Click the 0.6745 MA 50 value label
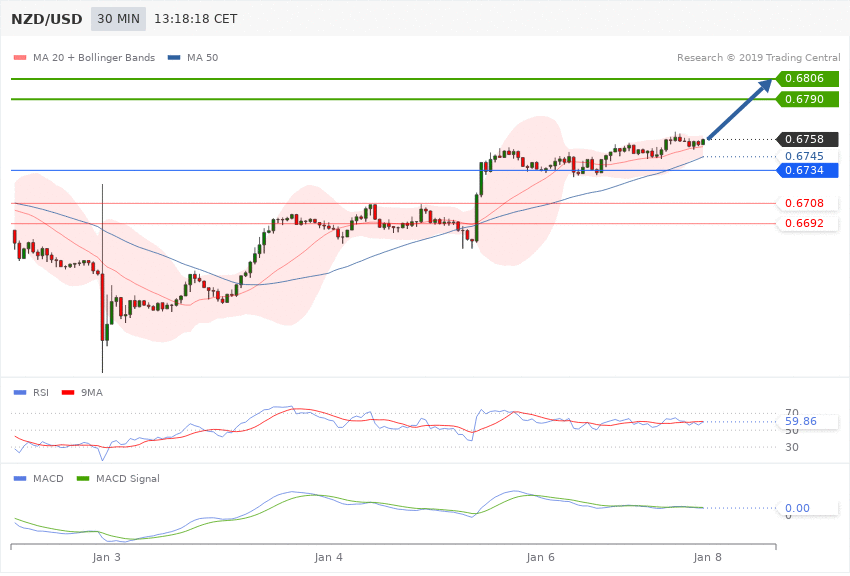Viewport: 850px width, 576px height. (x=807, y=156)
